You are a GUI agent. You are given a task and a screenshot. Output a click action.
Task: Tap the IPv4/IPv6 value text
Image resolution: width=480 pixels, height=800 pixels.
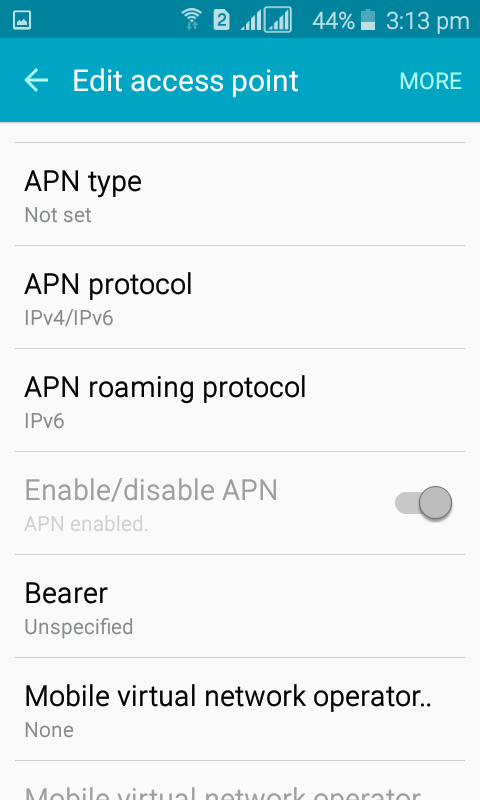(x=69, y=318)
